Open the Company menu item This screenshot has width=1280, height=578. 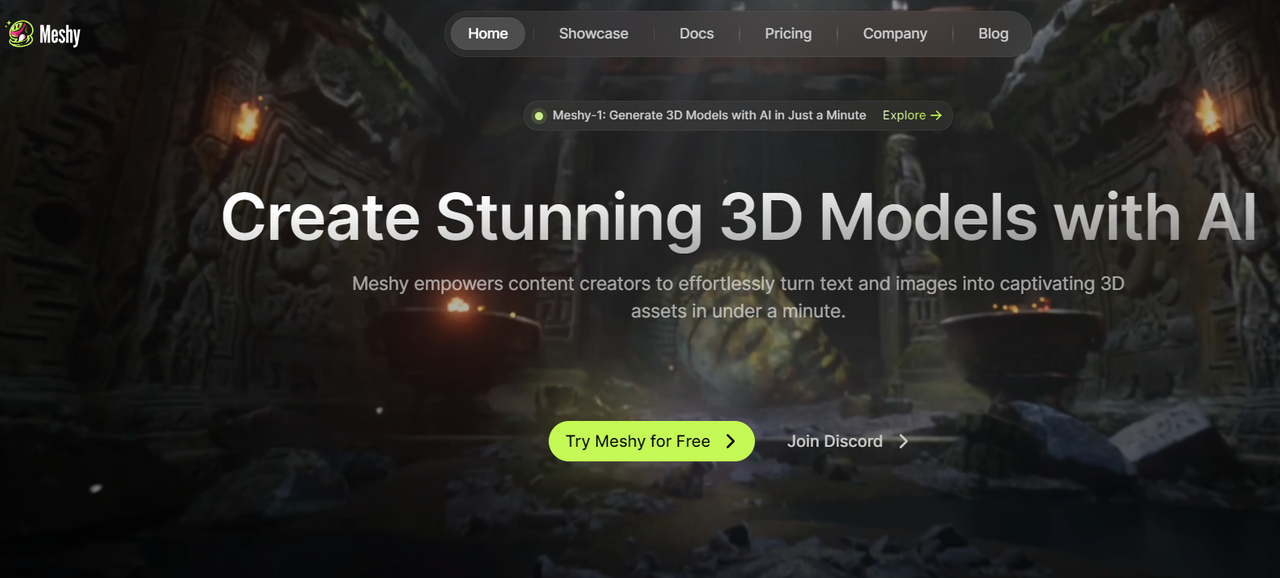[895, 34]
